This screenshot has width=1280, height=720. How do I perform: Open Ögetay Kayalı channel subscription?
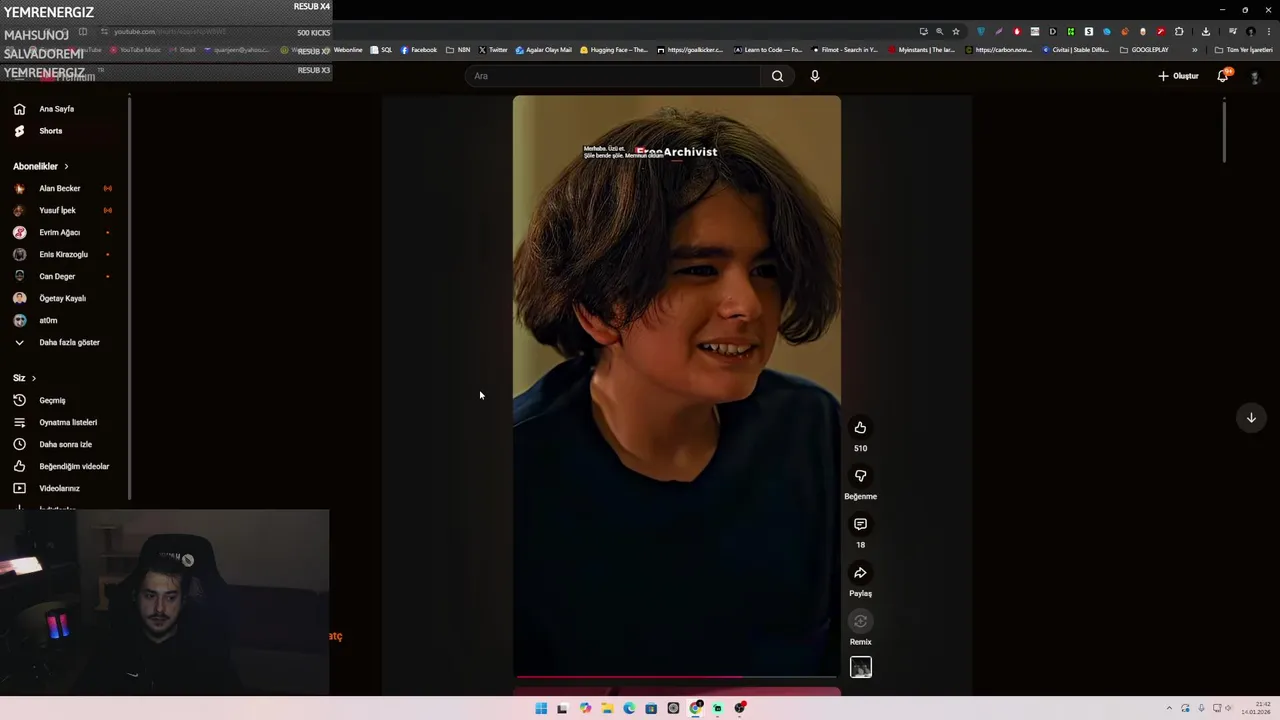64,298
